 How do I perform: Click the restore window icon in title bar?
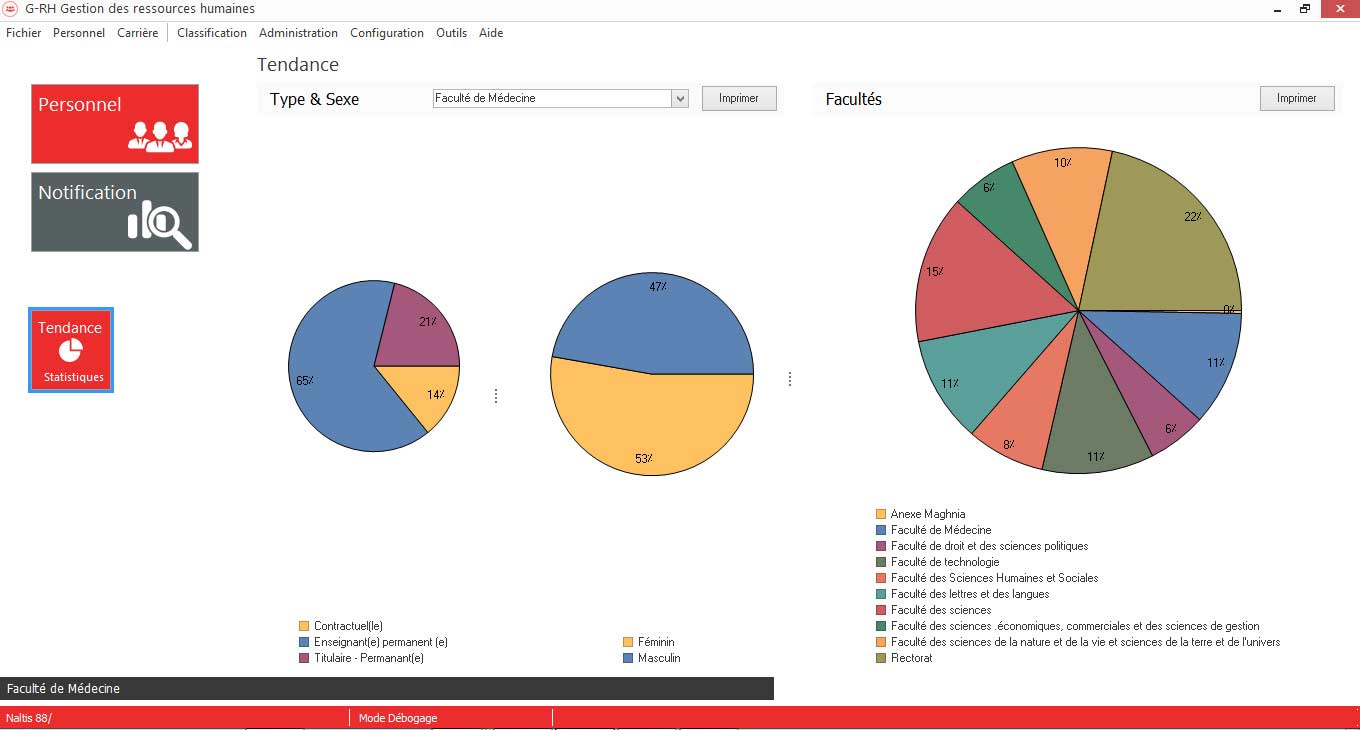tap(1305, 9)
